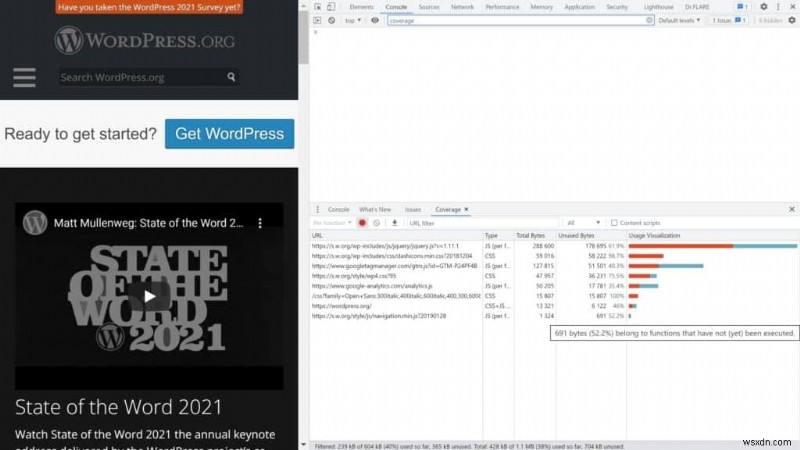Sort by the Type column header
Image resolution: width=800 pixels, height=450 pixels.
click(498, 236)
